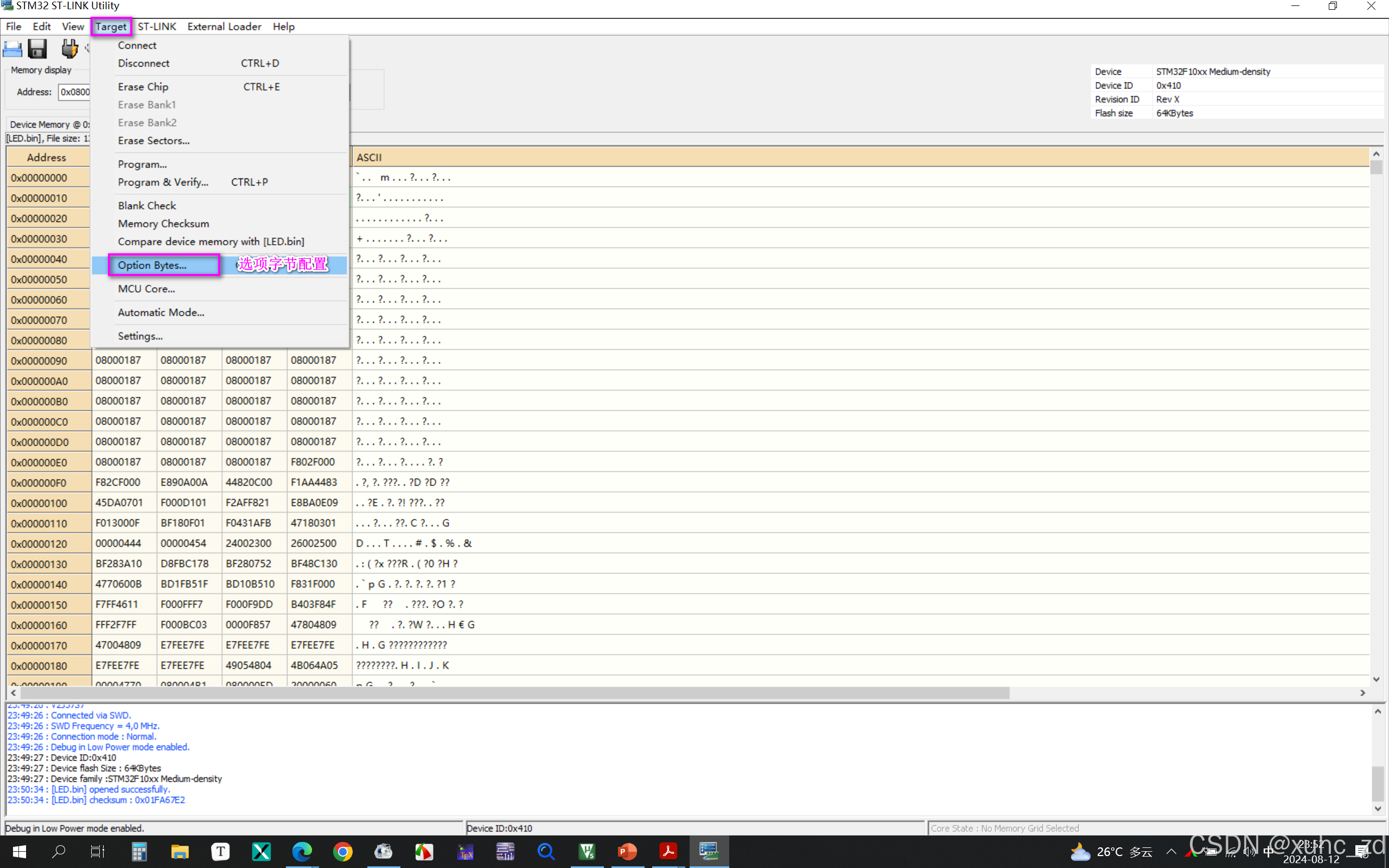Click the weather widget showing 26°C

1111,852
